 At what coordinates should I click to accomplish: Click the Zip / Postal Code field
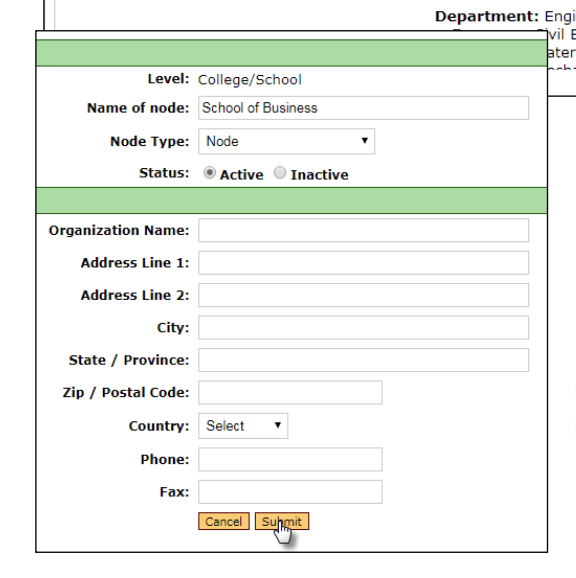point(290,393)
